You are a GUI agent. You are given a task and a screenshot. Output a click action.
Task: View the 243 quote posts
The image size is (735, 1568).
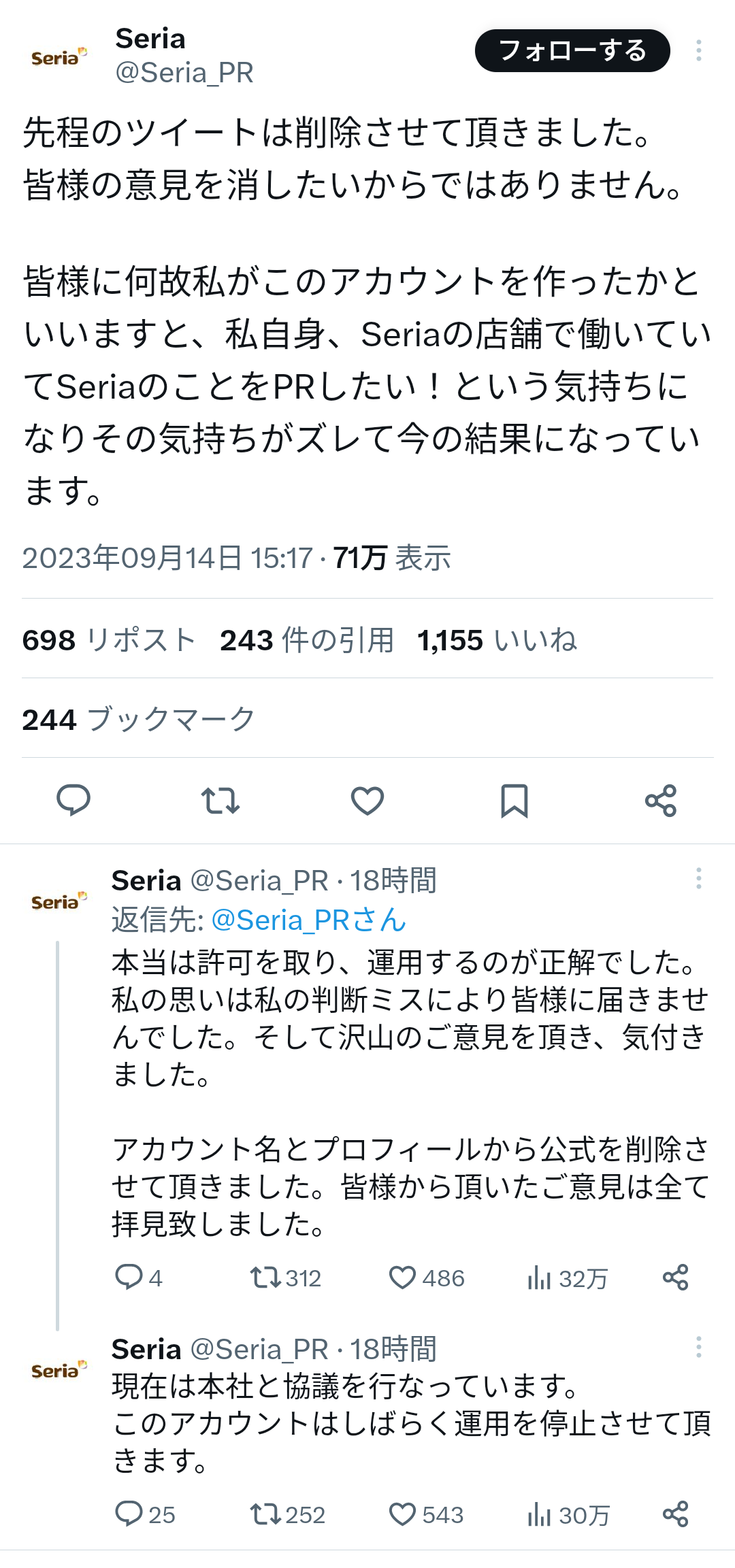coord(307,640)
